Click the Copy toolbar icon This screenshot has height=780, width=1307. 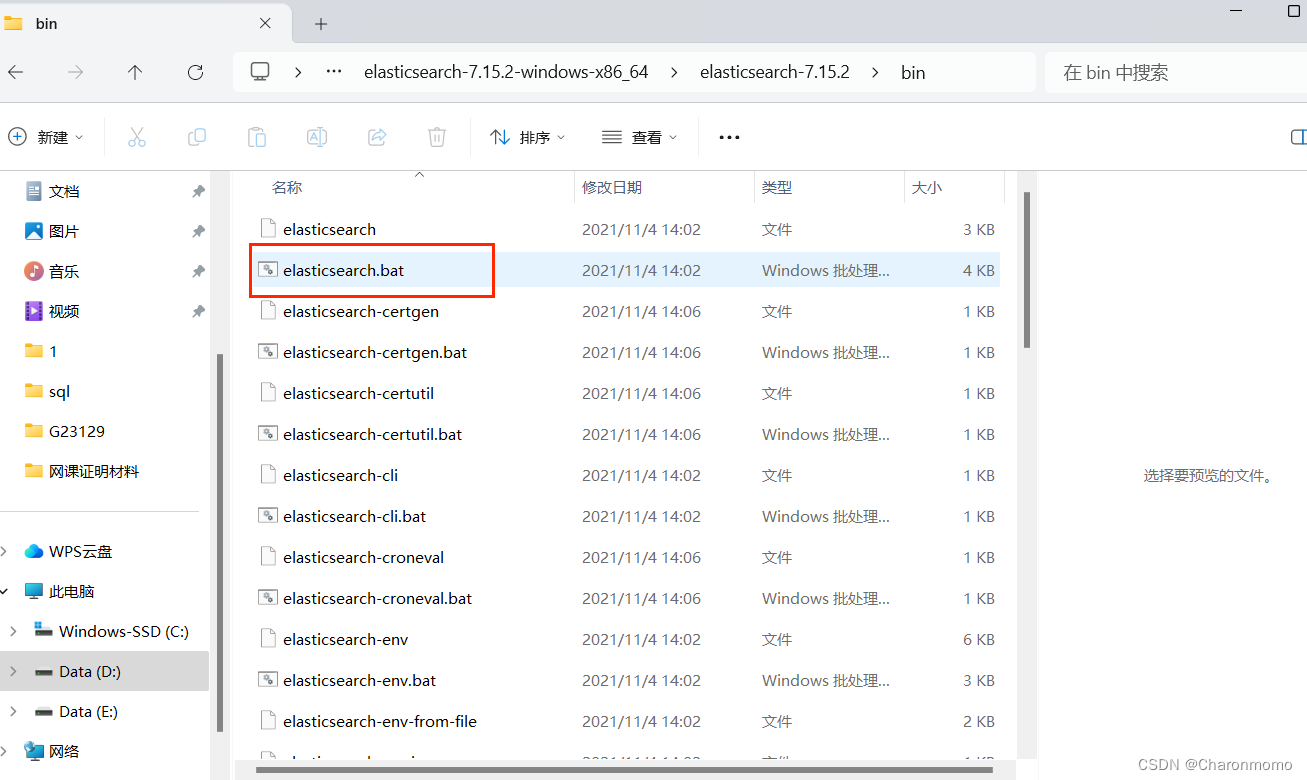coord(197,137)
